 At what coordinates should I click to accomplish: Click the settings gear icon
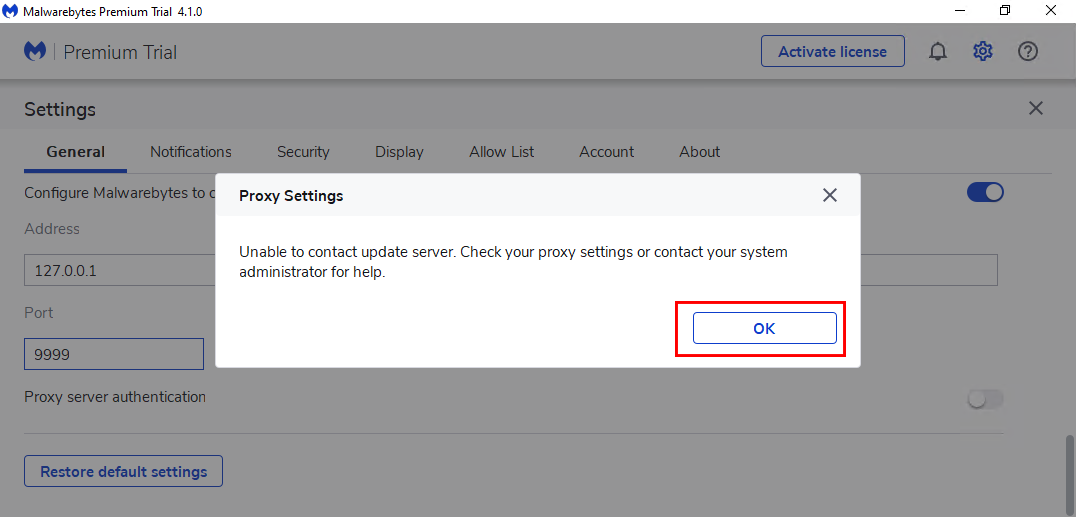click(x=982, y=52)
